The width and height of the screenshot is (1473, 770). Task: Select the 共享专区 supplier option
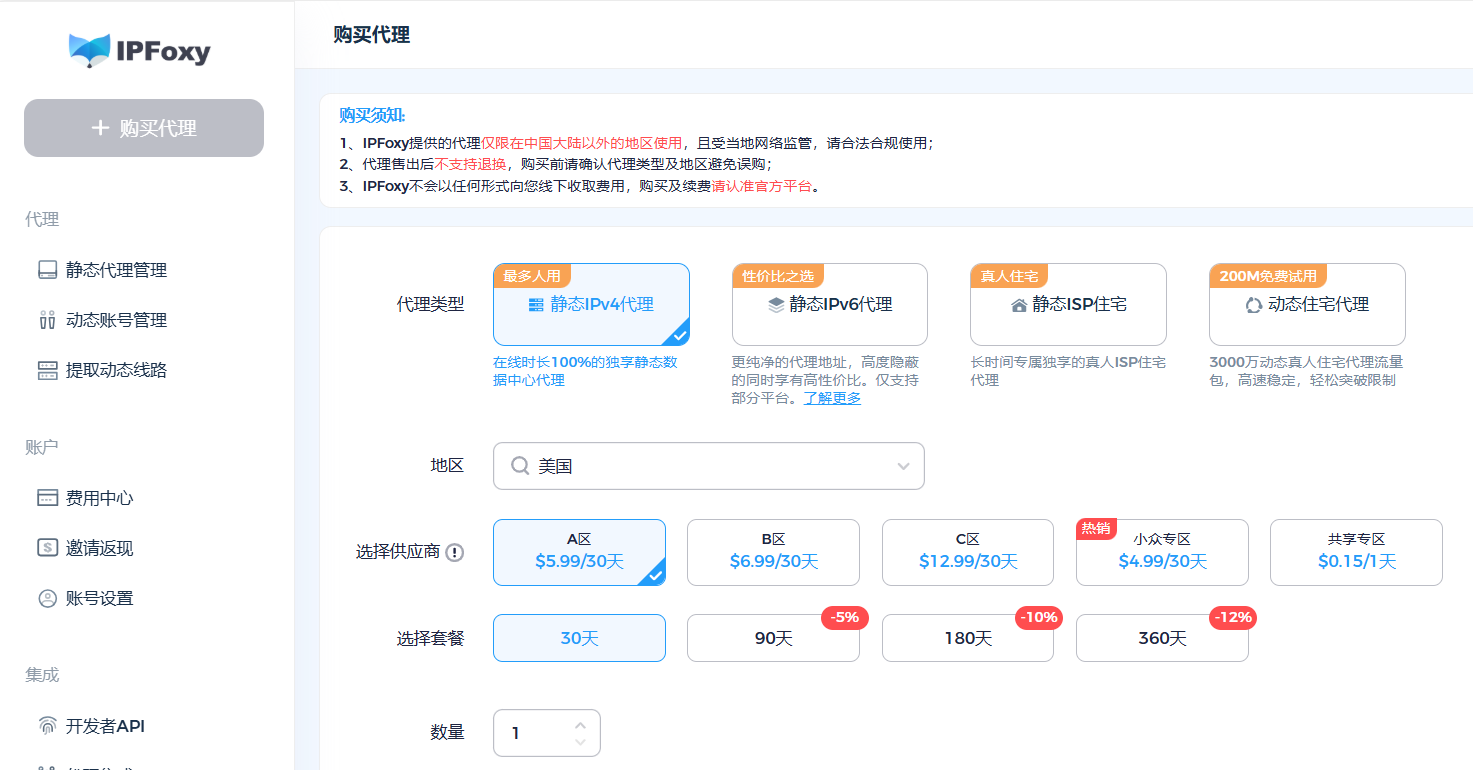[1356, 552]
